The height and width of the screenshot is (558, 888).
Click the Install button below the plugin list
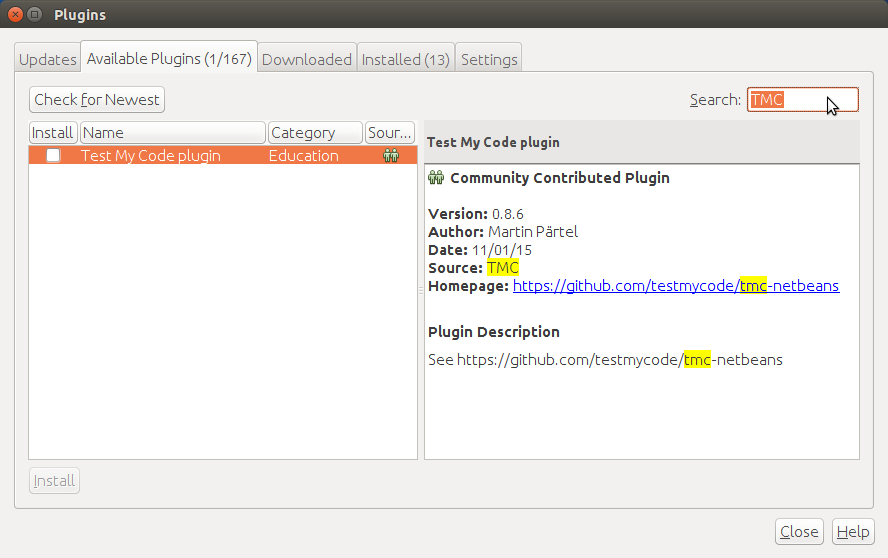pyautogui.click(x=54, y=480)
